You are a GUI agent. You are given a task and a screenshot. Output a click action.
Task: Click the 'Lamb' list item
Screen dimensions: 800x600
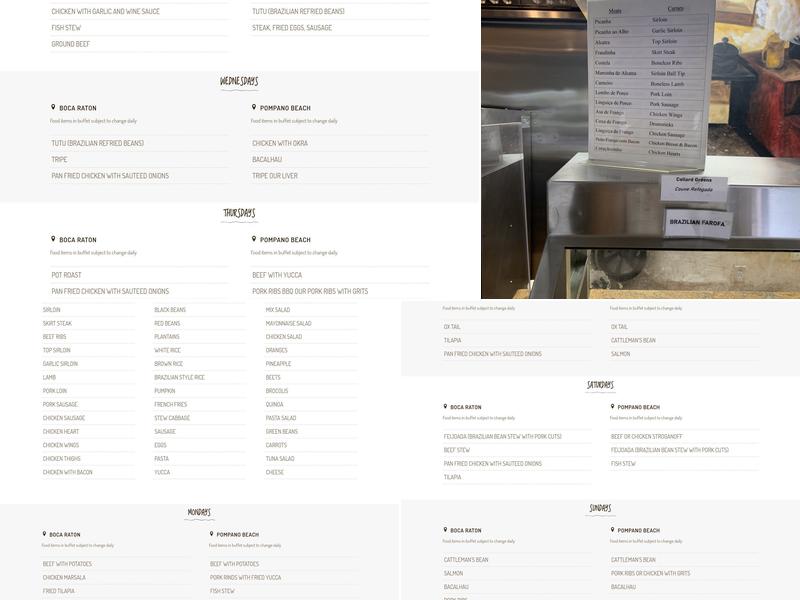coord(49,377)
